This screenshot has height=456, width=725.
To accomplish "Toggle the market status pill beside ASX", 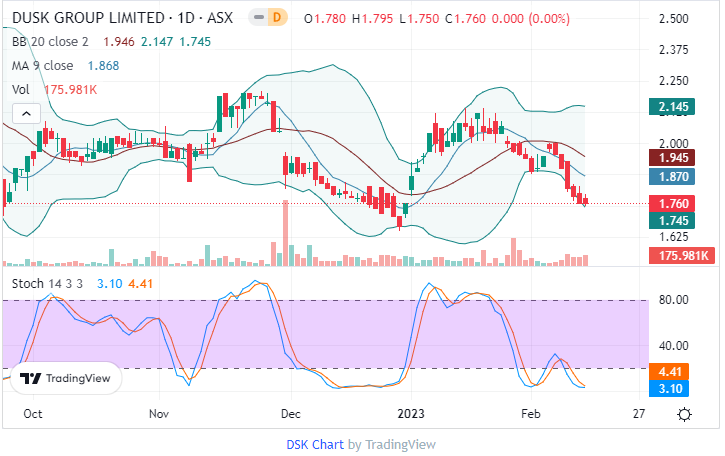I will [258, 18].
